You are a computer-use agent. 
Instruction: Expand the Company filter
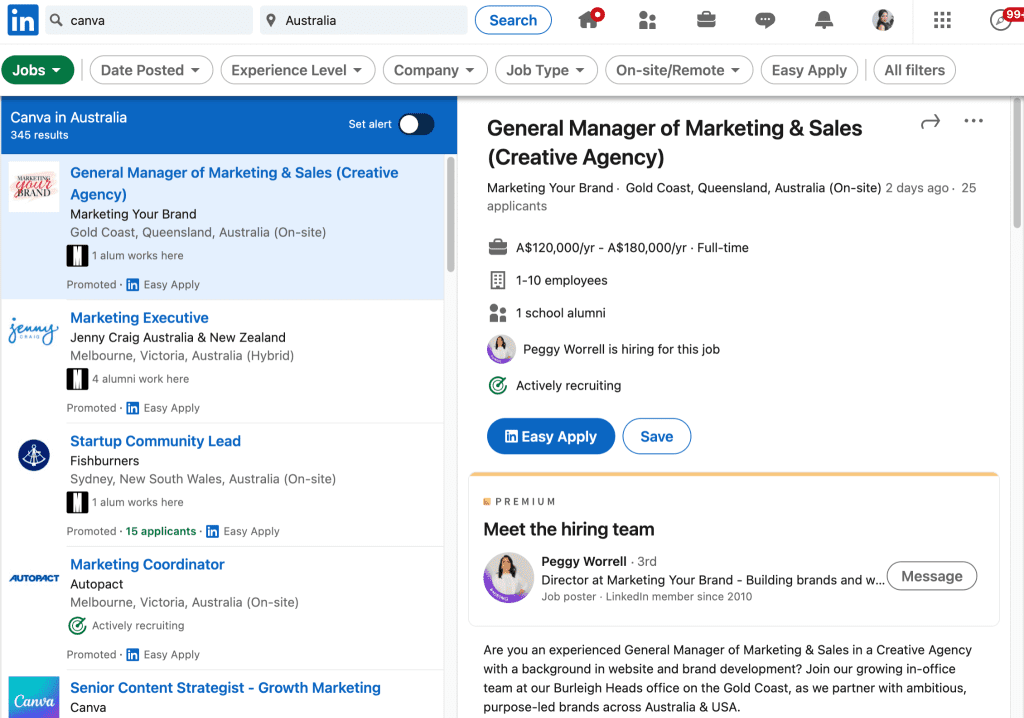tap(435, 70)
